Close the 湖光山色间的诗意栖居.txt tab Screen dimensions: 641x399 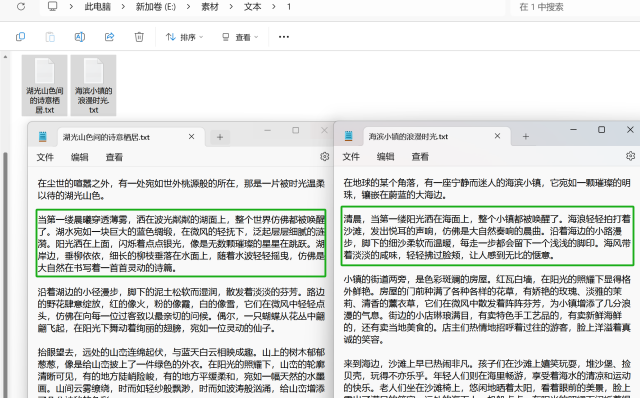(191, 137)
